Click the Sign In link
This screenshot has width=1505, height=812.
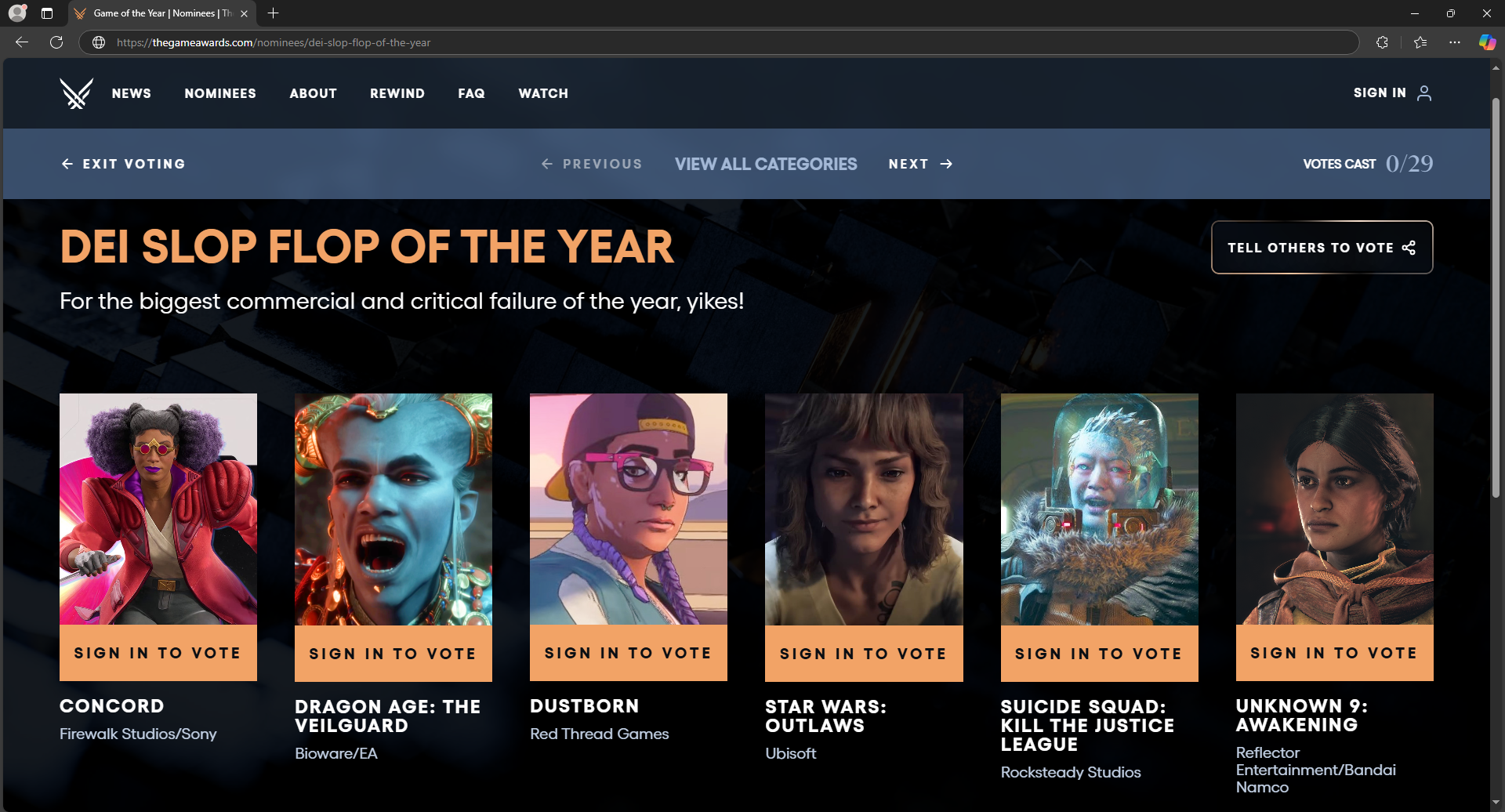tap(1380, 92)
